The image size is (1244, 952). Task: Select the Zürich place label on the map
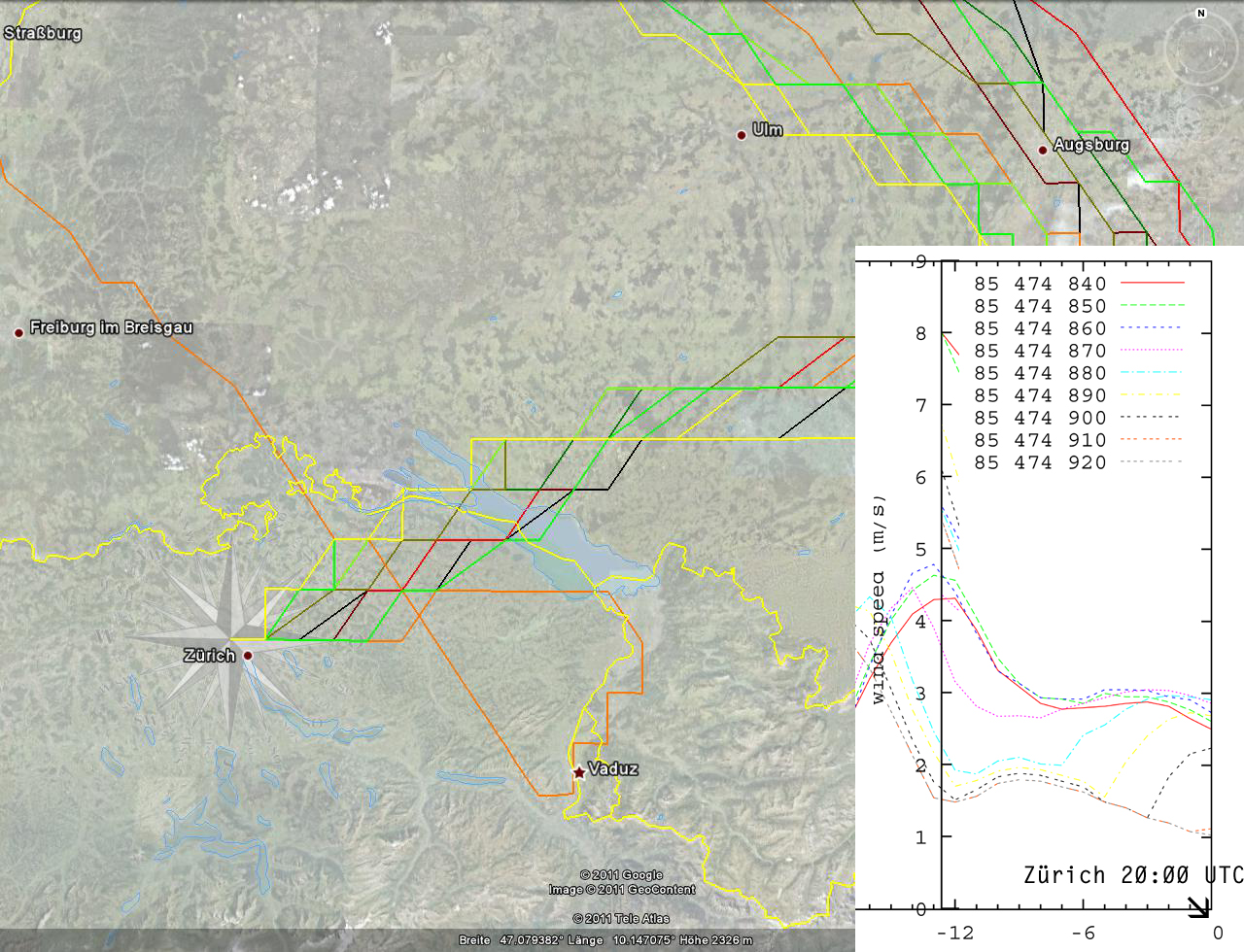click(x=210, y=656)
